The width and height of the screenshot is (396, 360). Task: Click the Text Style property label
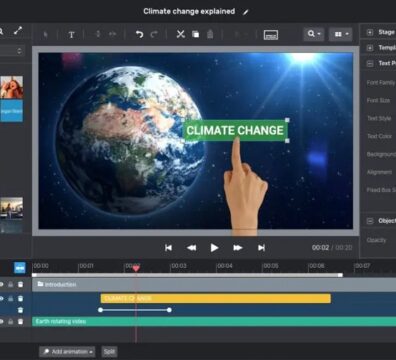coord(379,118)
